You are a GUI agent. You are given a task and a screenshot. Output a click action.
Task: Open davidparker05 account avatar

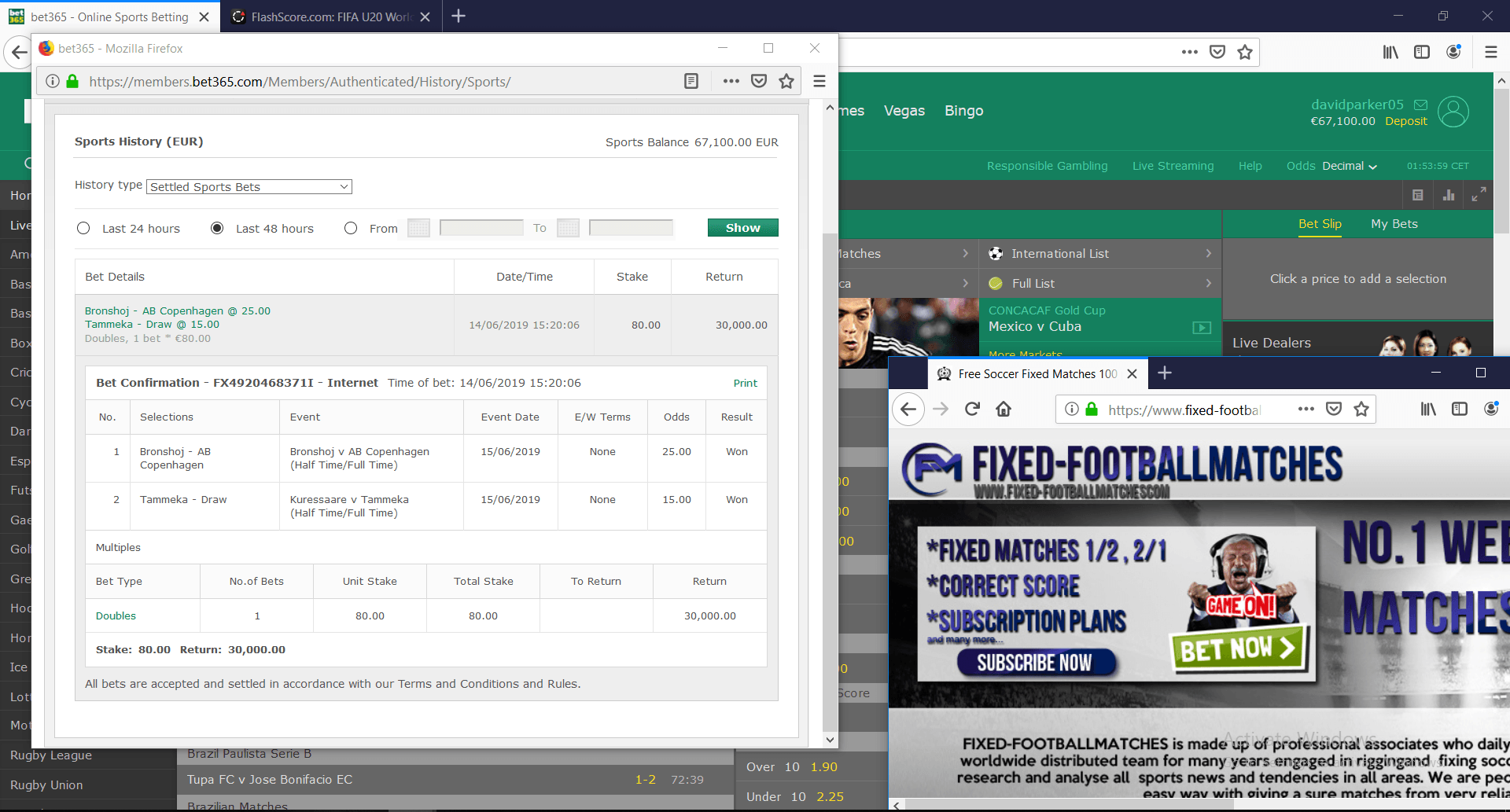1453,112
